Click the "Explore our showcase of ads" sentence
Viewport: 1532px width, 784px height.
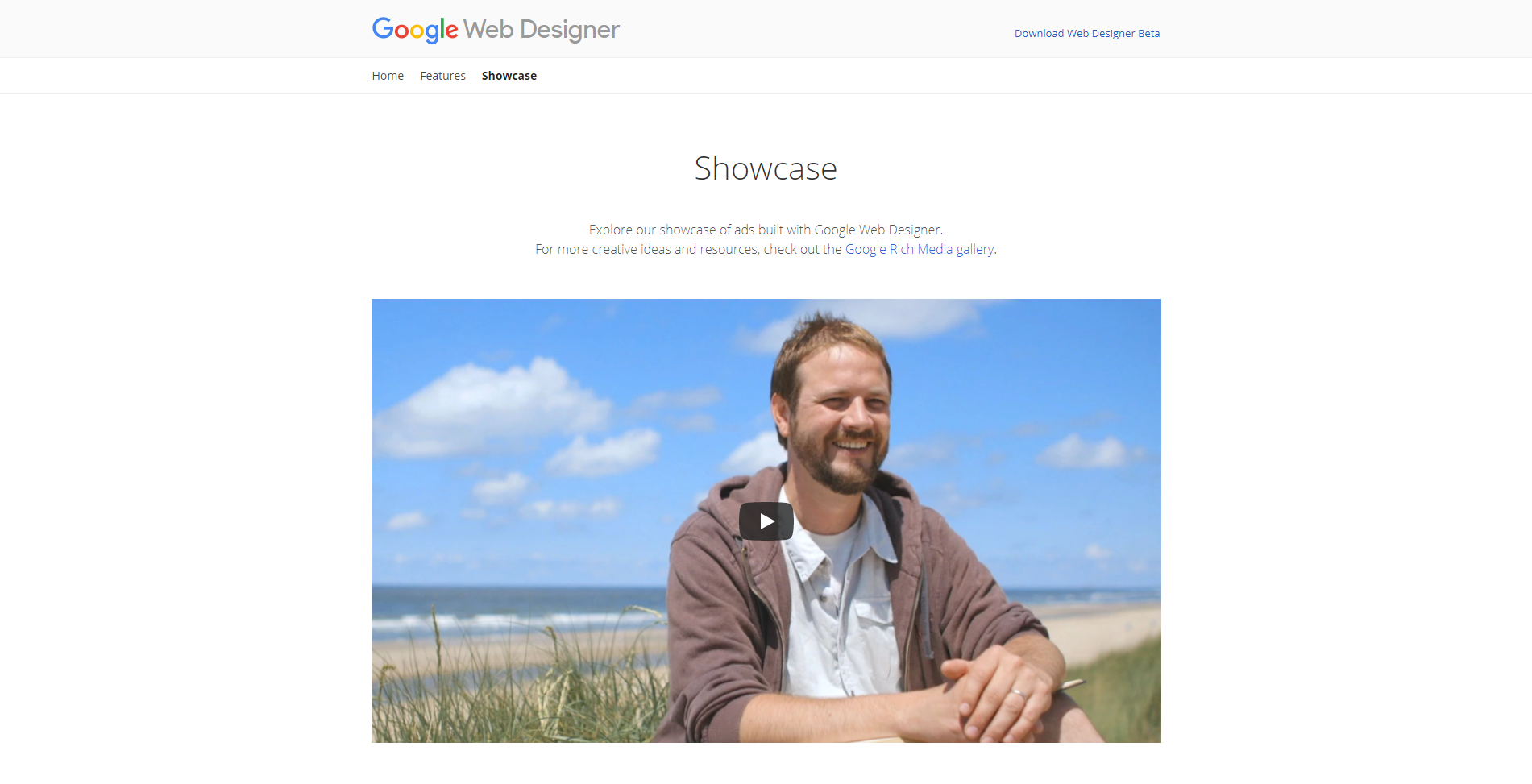(x=766, y=230)
